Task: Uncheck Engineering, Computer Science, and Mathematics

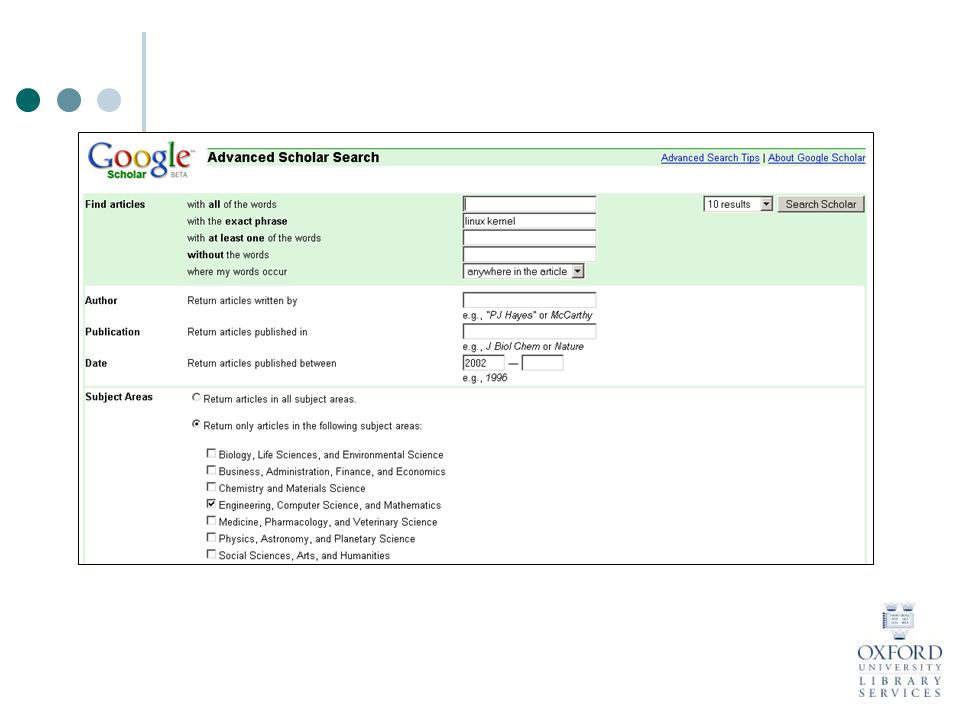Action: point(211,504)
